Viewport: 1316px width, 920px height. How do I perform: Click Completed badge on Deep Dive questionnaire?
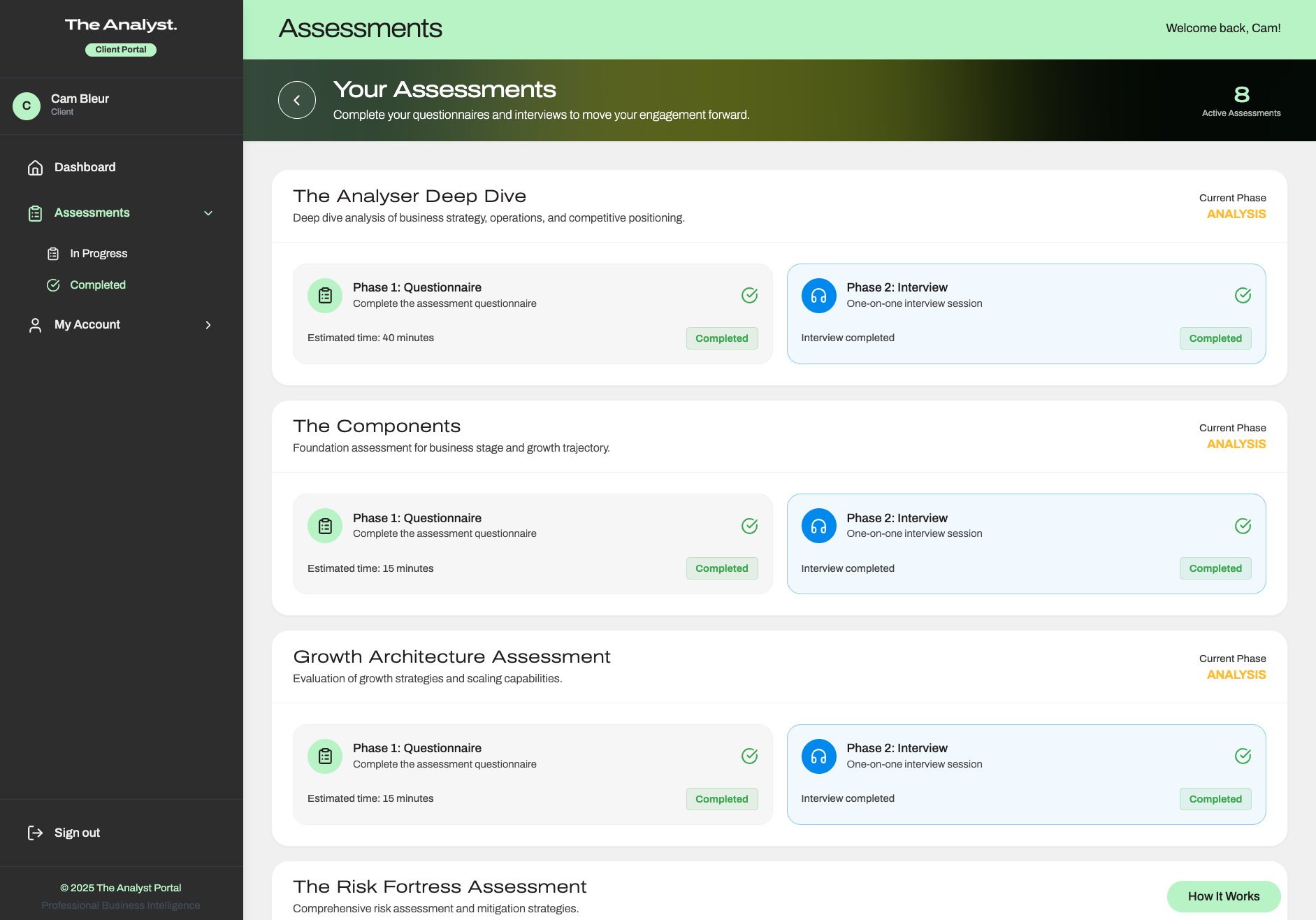point(722,338)
